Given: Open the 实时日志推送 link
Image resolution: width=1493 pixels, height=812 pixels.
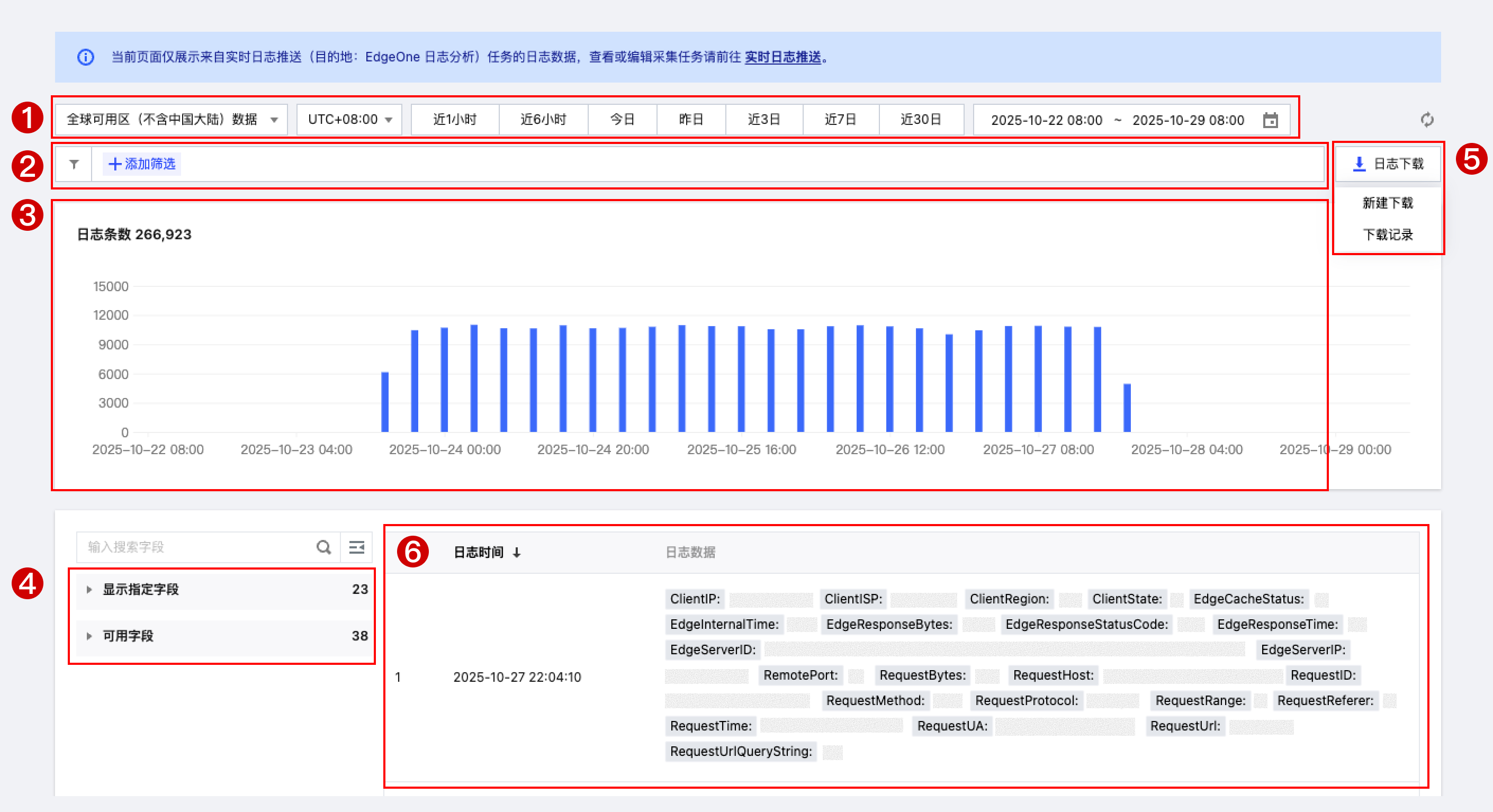Looking at the screenshot, I should pyautogui.click(x=783, y=57).
